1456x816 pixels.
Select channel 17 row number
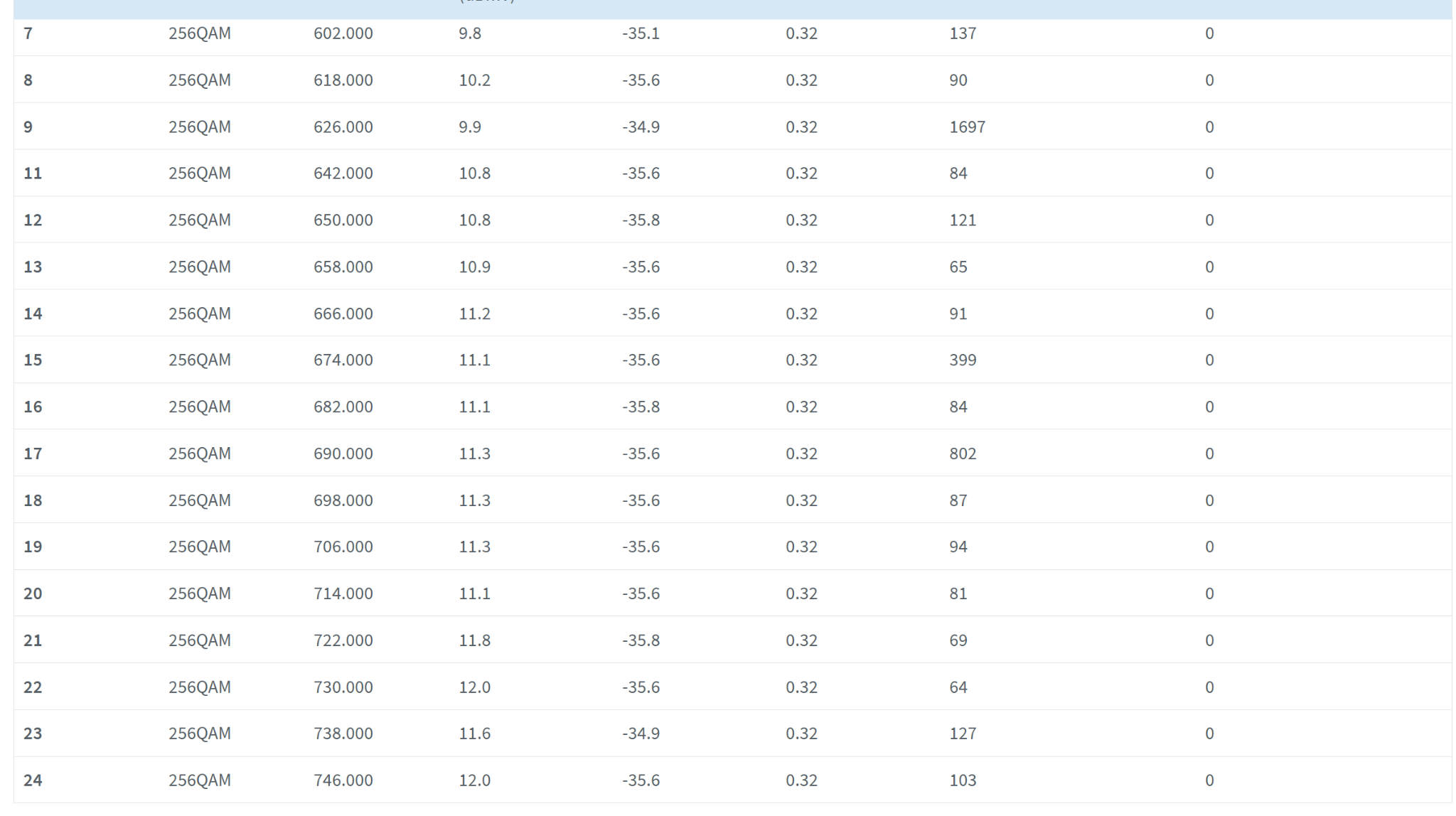pyautogui.click(x=33, y=453)
